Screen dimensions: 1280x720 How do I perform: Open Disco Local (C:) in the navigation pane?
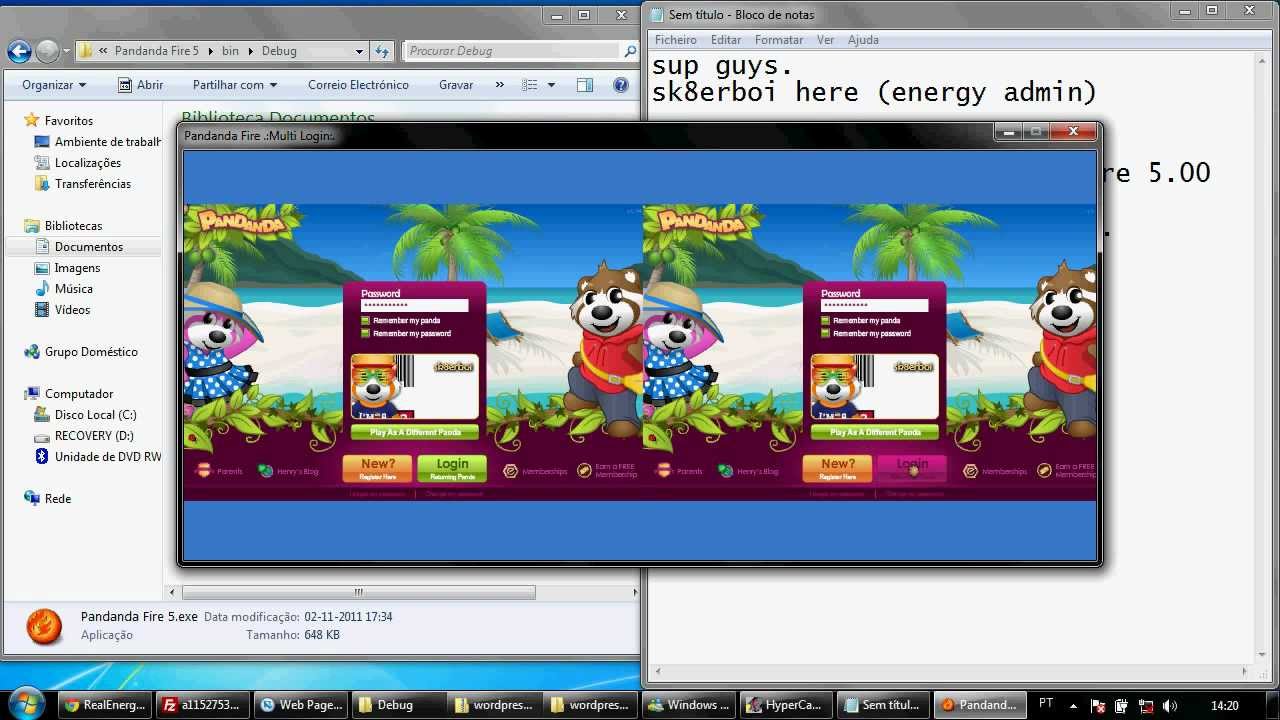click(95, 415)
